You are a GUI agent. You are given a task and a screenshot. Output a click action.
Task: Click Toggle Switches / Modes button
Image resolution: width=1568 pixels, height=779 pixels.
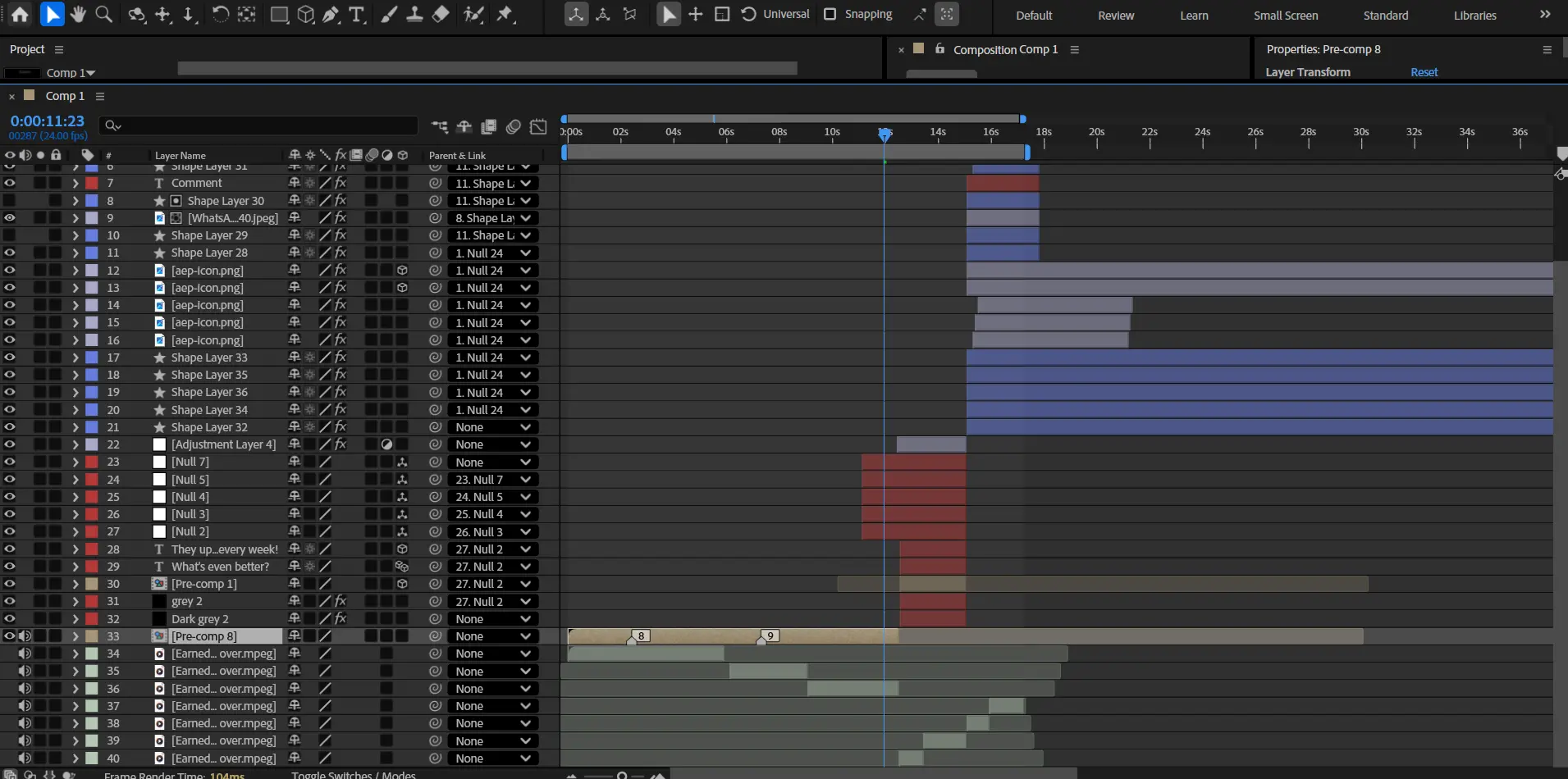pyautogui.click(x=354, y=774)
